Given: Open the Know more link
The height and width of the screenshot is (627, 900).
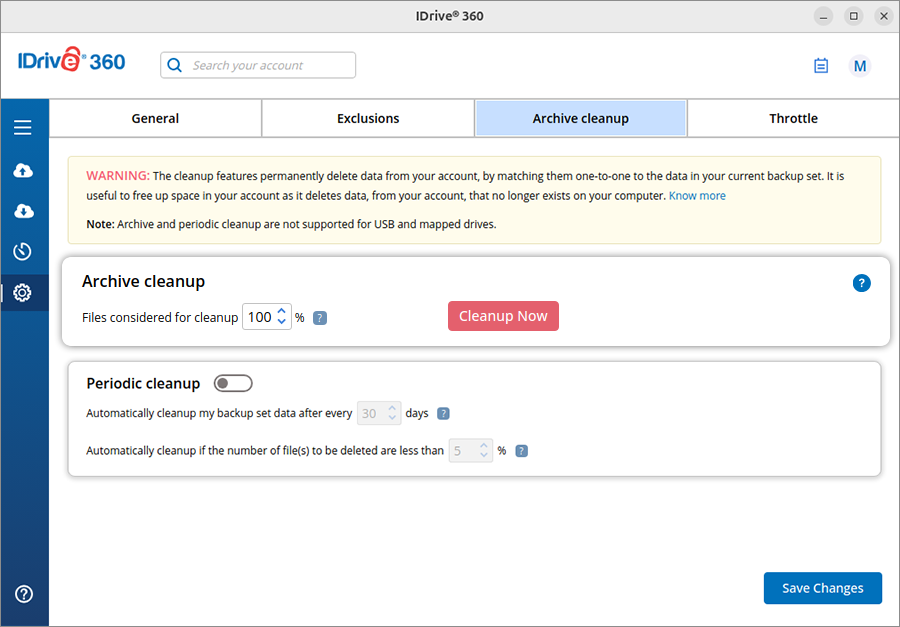Looking at the screenshot, I should (x=697, y=196).
